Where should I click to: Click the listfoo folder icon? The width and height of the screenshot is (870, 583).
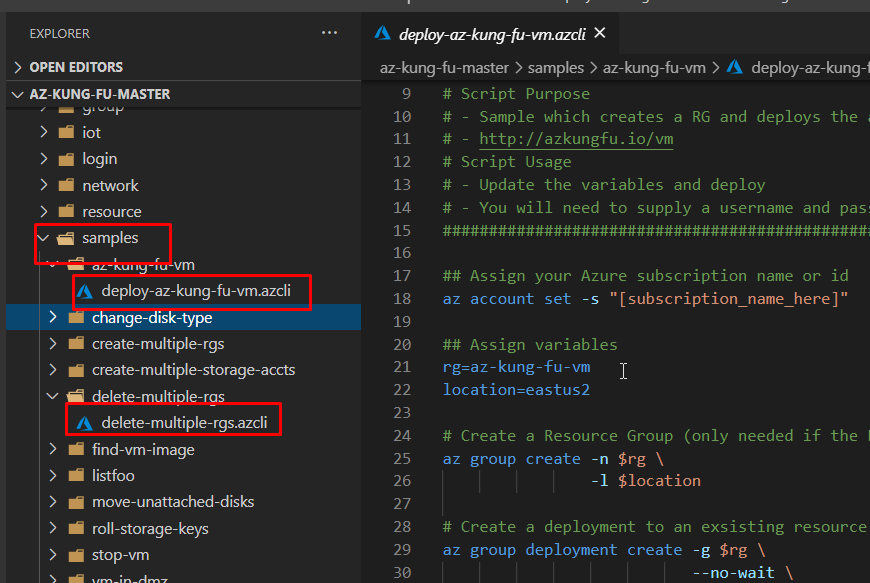tap(76, 475)
